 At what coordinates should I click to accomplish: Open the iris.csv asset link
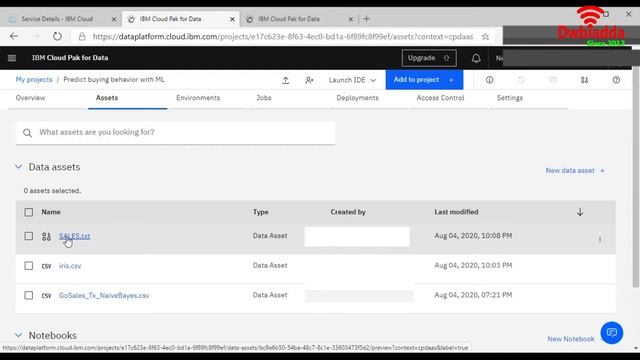pos(70,266)
